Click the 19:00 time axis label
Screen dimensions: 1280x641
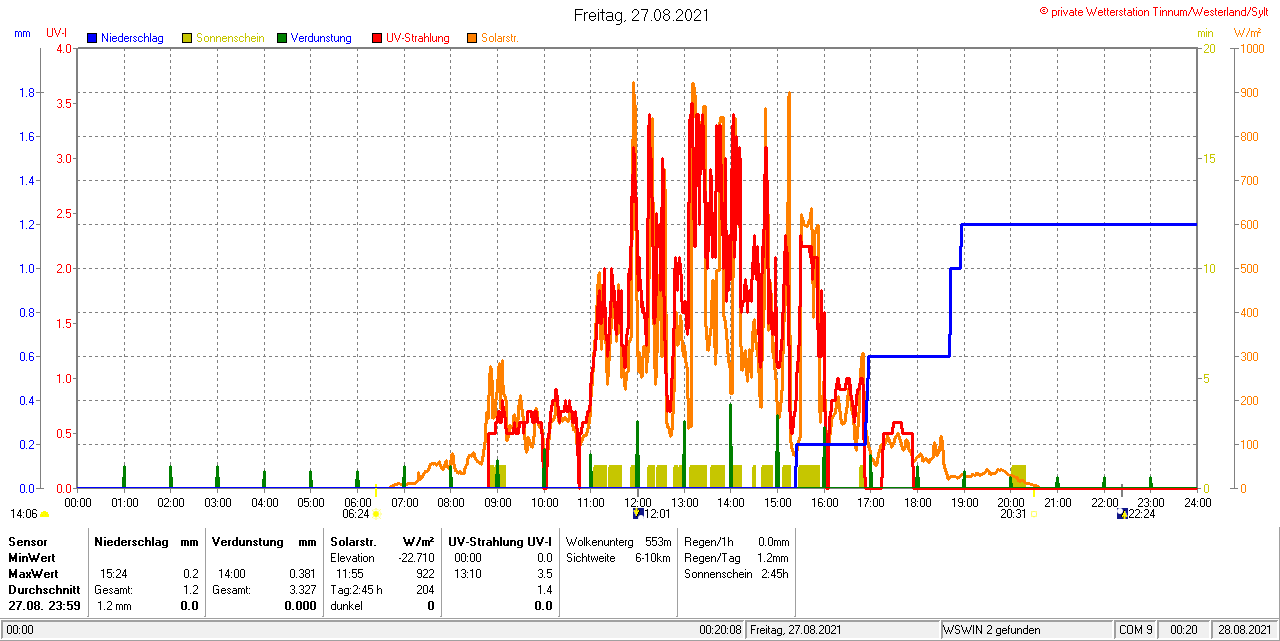(x=965, y=502)
